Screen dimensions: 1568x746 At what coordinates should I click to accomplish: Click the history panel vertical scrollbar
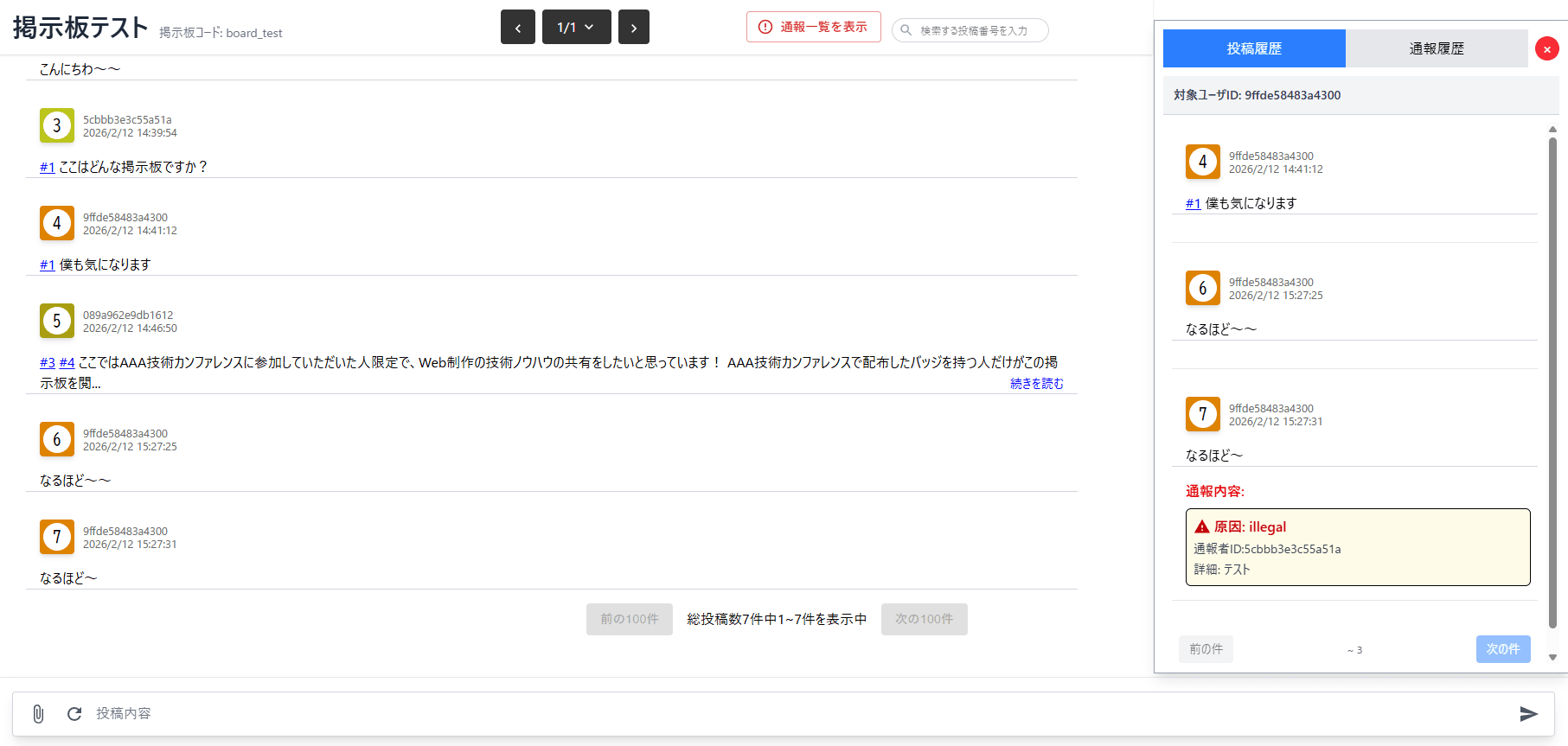(x=1552, y=380)
